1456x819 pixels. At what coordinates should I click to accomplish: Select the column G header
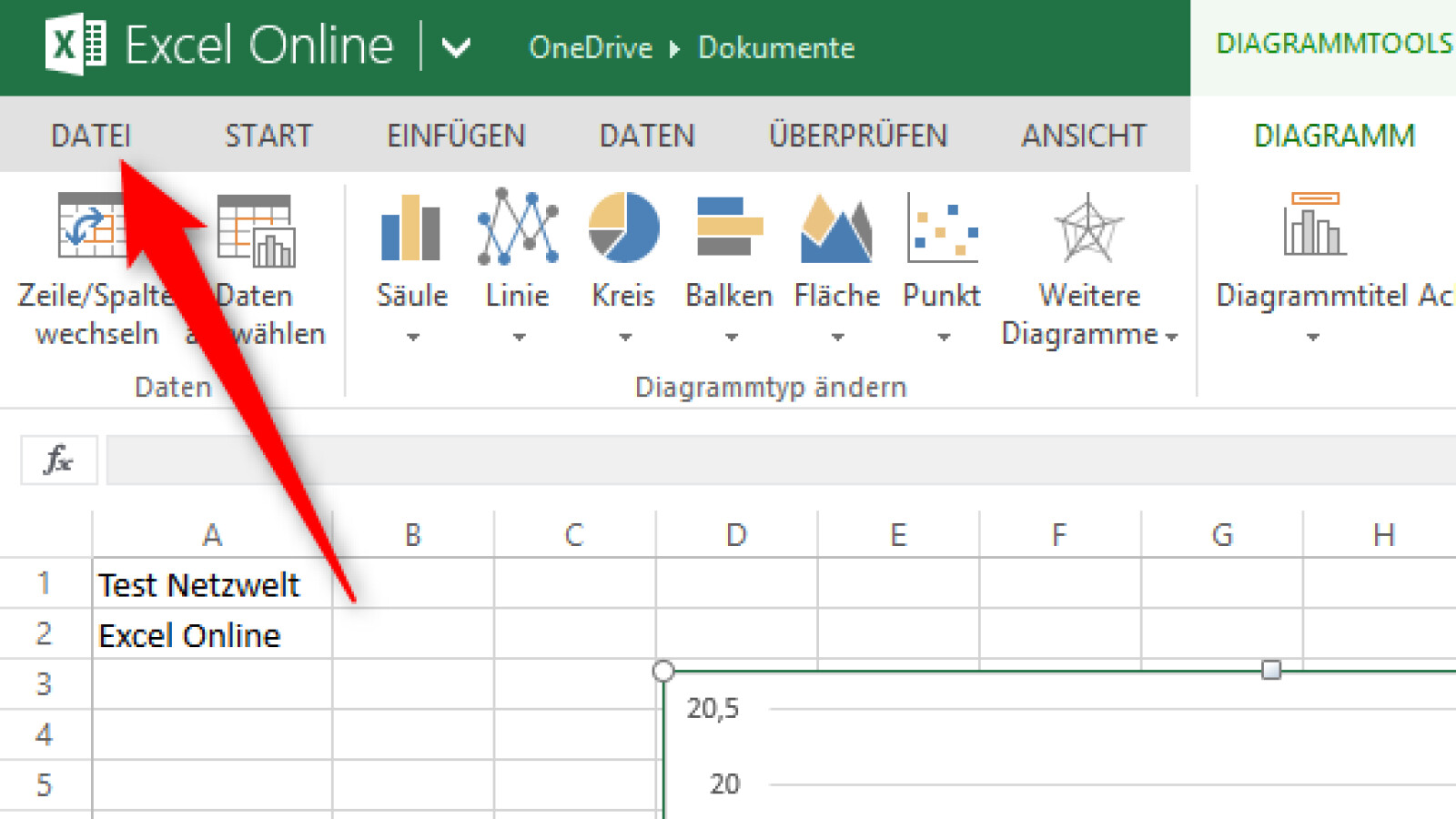(x=1222, y=534)
